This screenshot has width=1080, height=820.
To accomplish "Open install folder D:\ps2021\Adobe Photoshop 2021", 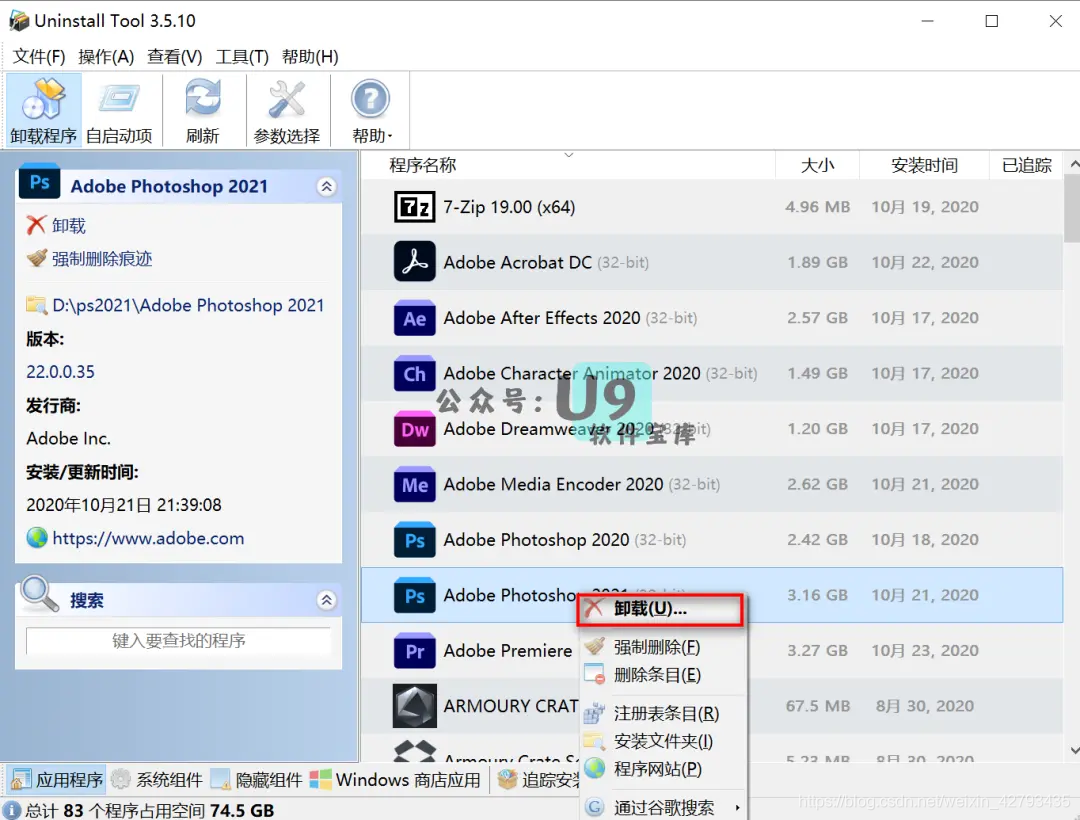I will tap(188, 305).
